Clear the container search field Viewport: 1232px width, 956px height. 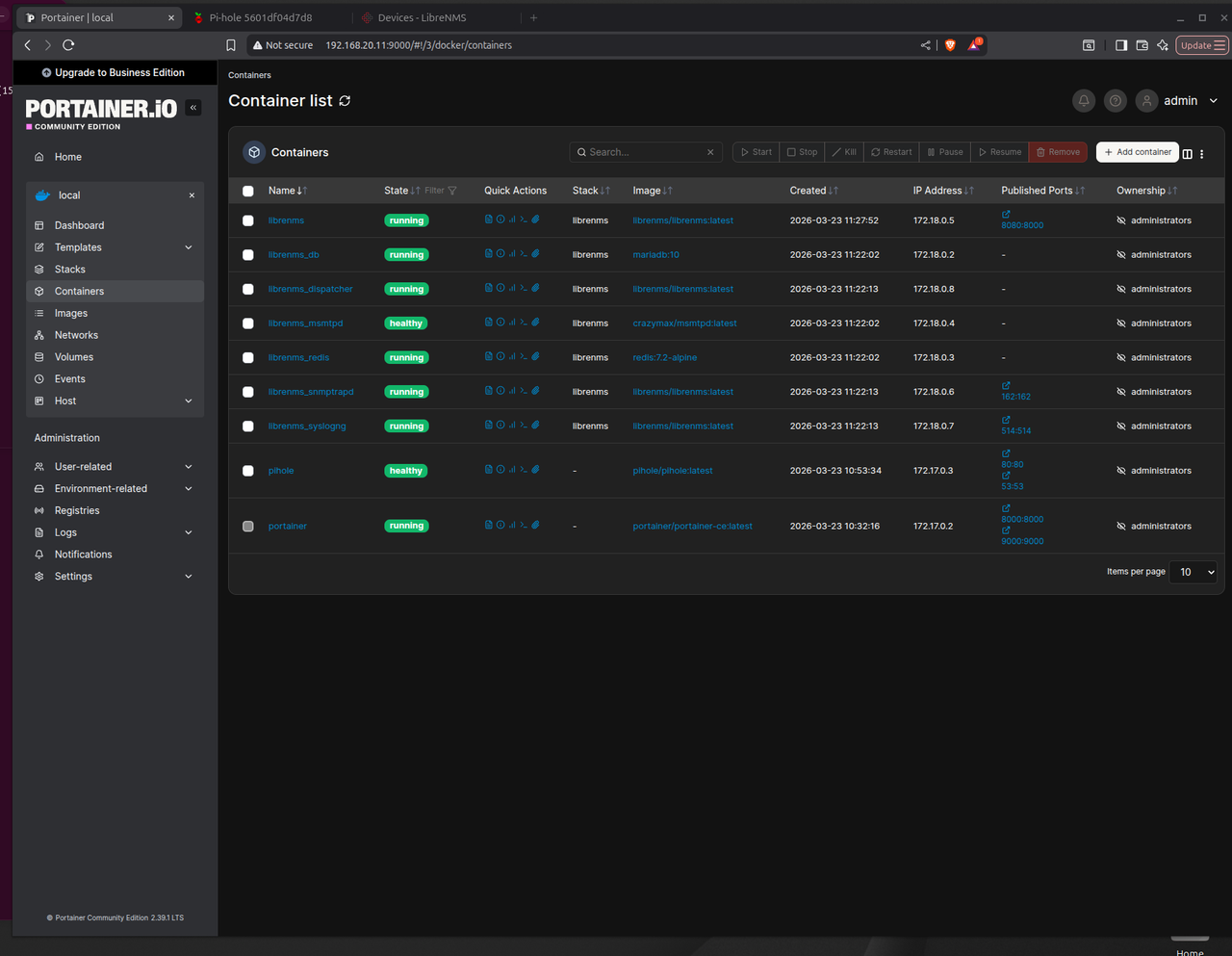coord(710,152)
